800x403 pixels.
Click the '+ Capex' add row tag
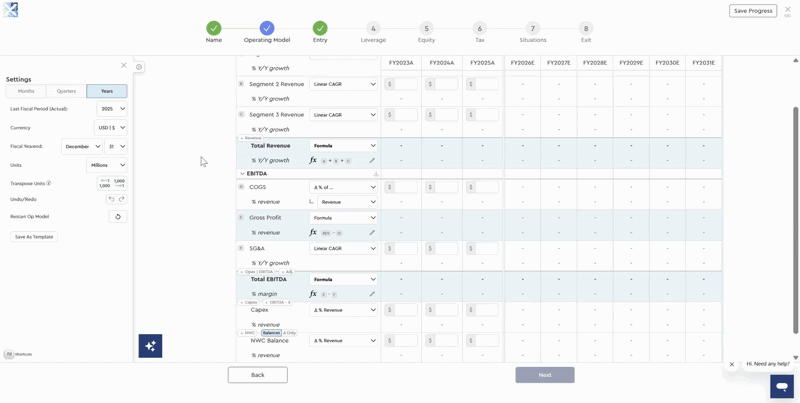click(x=249, y=302)
